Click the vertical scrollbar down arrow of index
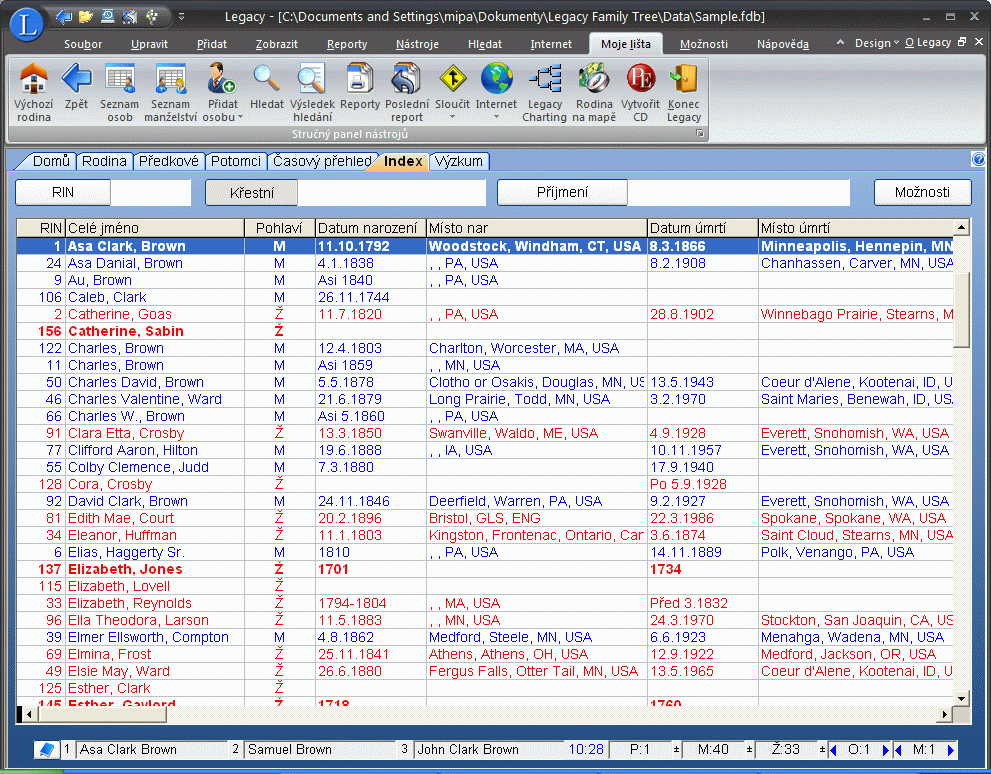The height and width of the screenshot is (774, 991). tap(961, 698)
